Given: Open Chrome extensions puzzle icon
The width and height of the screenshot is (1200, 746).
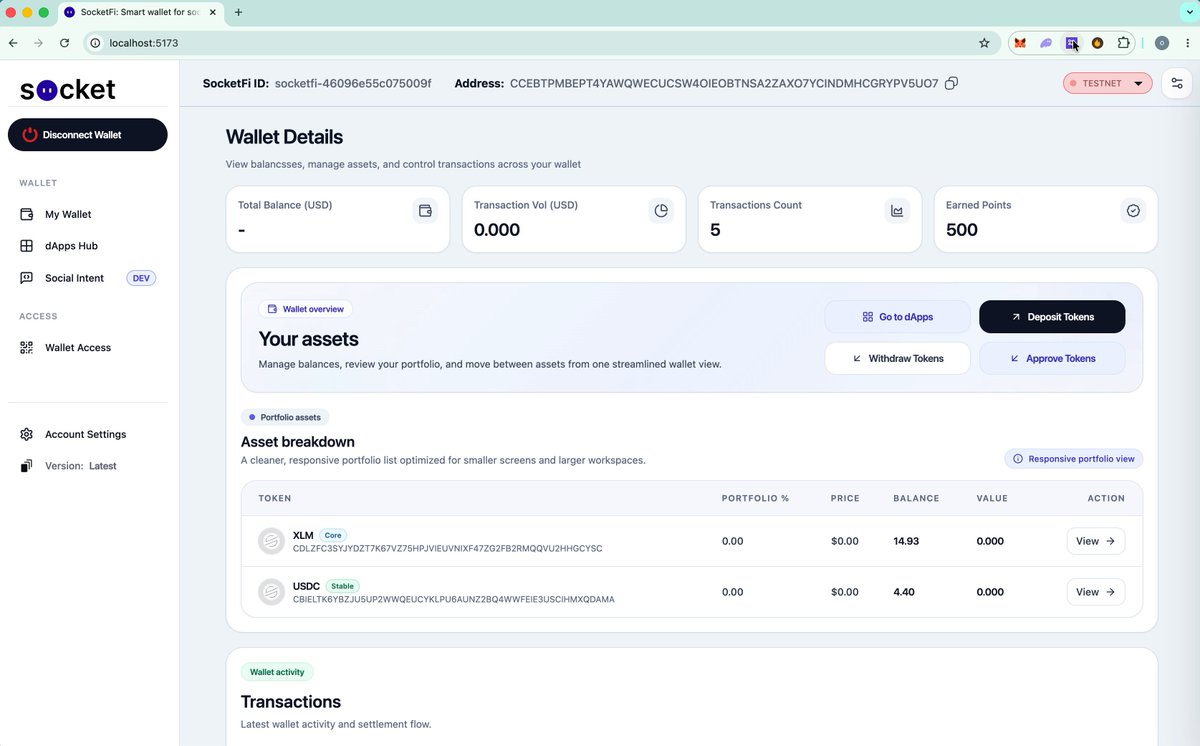Looking at the screenshot, I should [1123, 43].
